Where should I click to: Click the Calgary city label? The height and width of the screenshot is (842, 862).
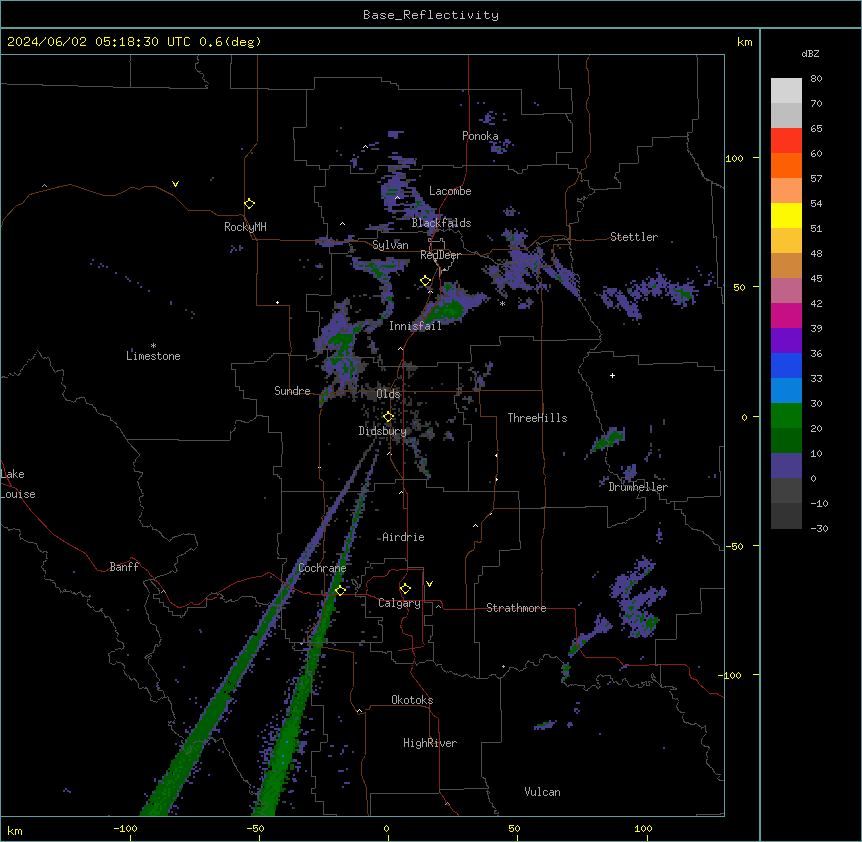click(x=399, y=603)
